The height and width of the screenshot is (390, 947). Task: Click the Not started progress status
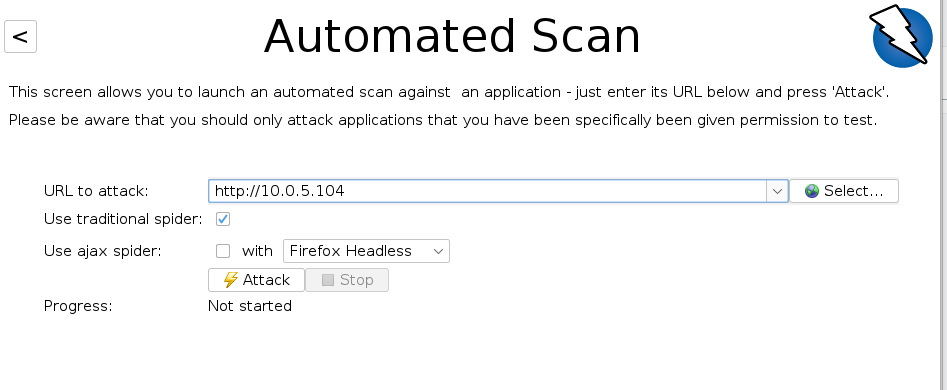(x=250, y=306)
